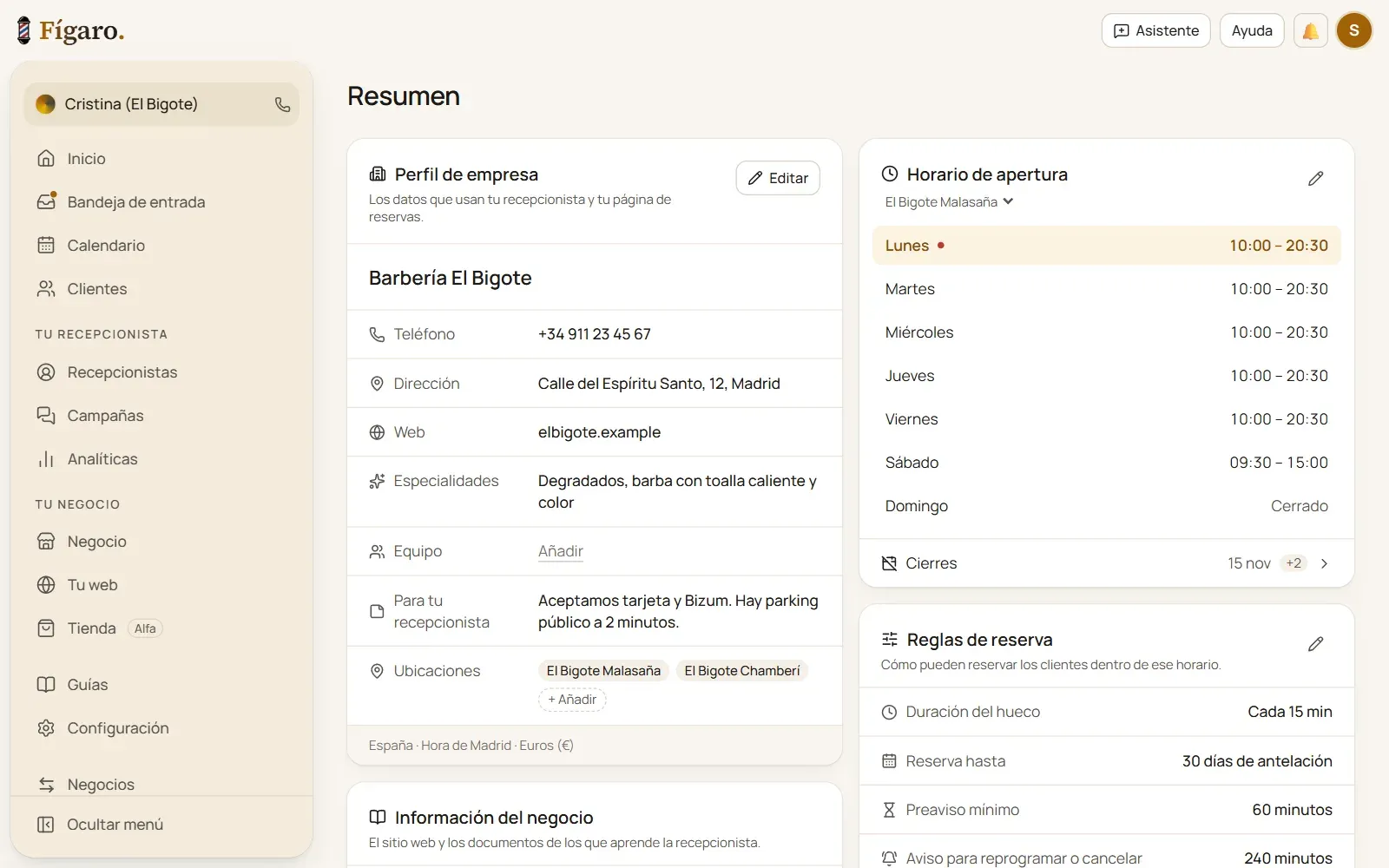Screen dimensions: 1389x868
Task: Open the Cristina (El Bigote) business switcher
Action: click(161, 104)
